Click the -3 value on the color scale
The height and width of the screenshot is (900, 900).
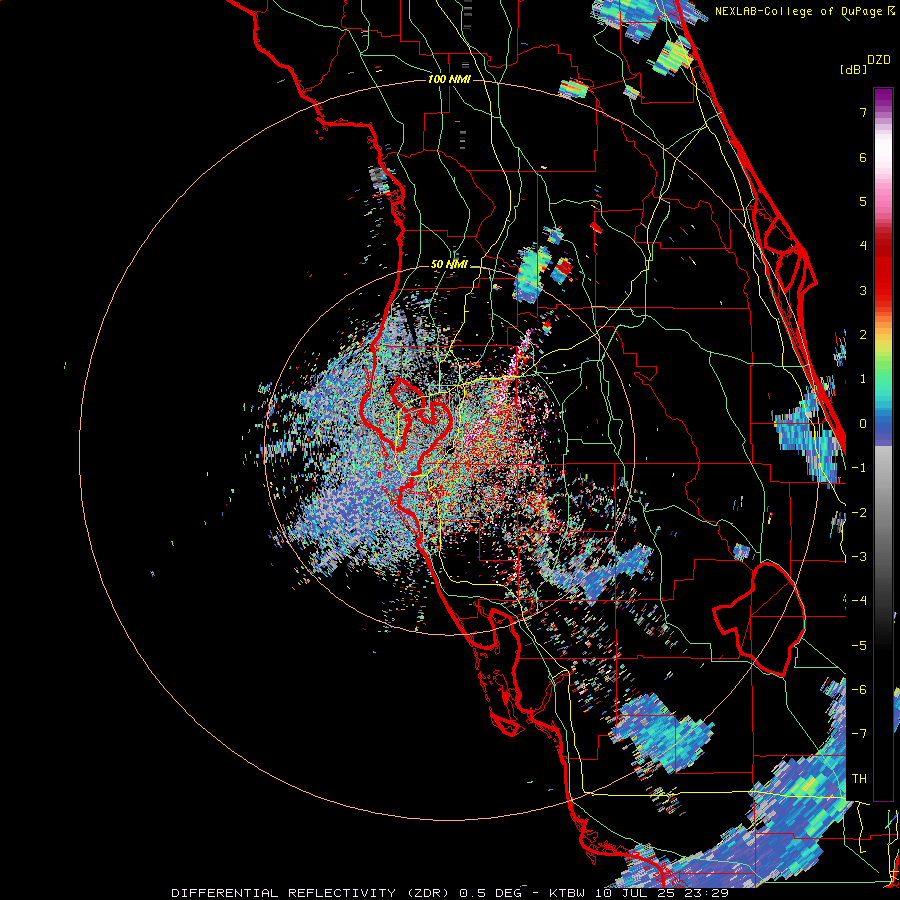(x=859, y=557)
